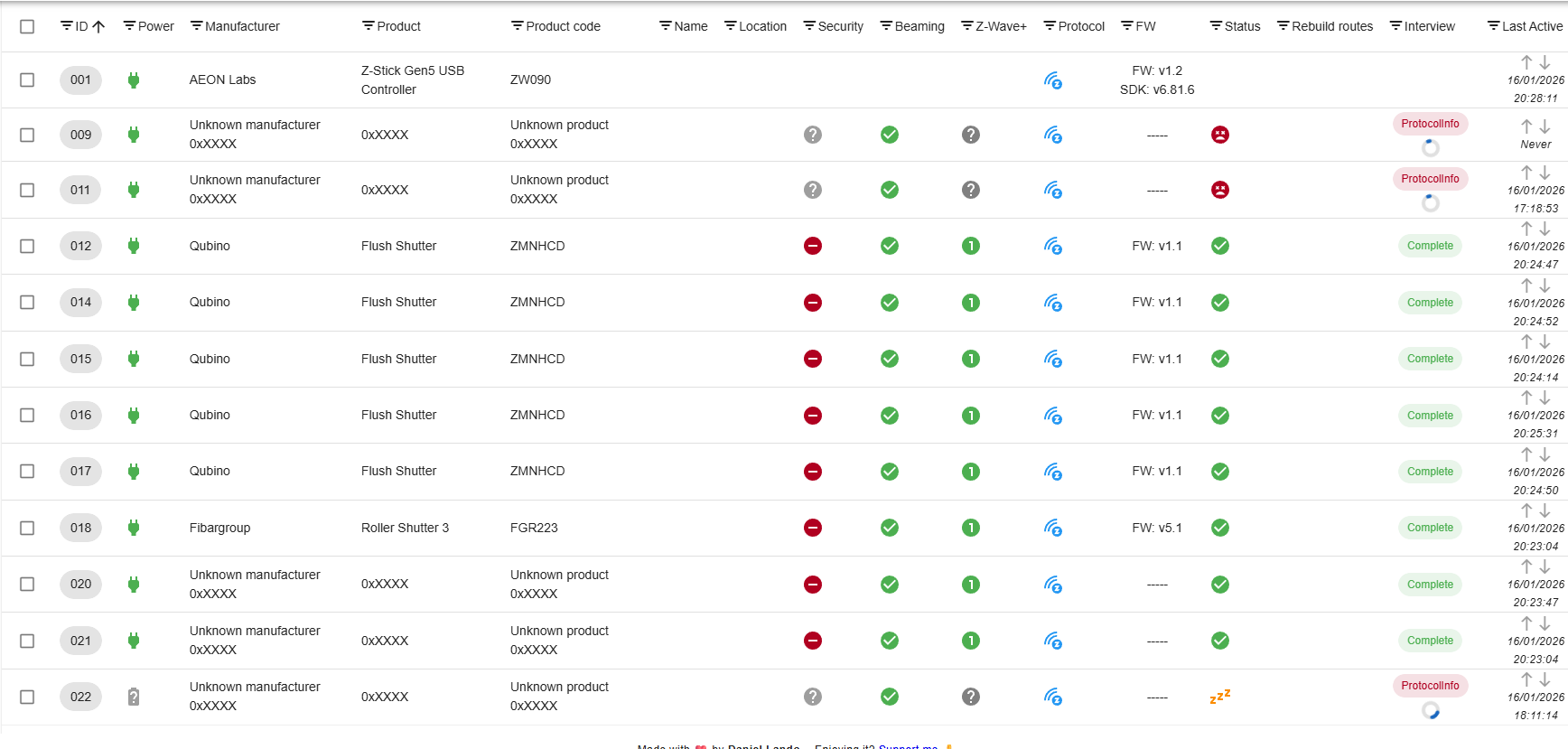
Task: Click node ID chip 017
Action: tap(80, 471)
